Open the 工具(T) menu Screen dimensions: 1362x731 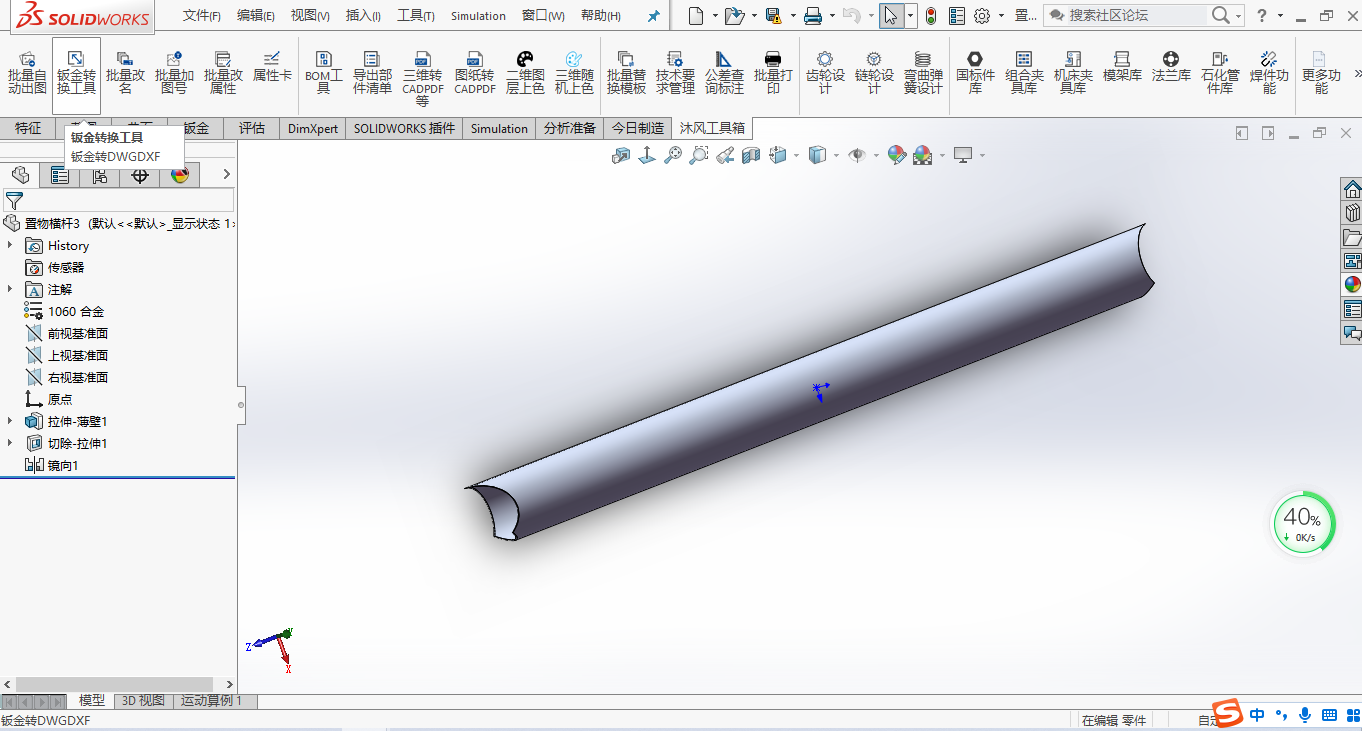coord(416,16)
